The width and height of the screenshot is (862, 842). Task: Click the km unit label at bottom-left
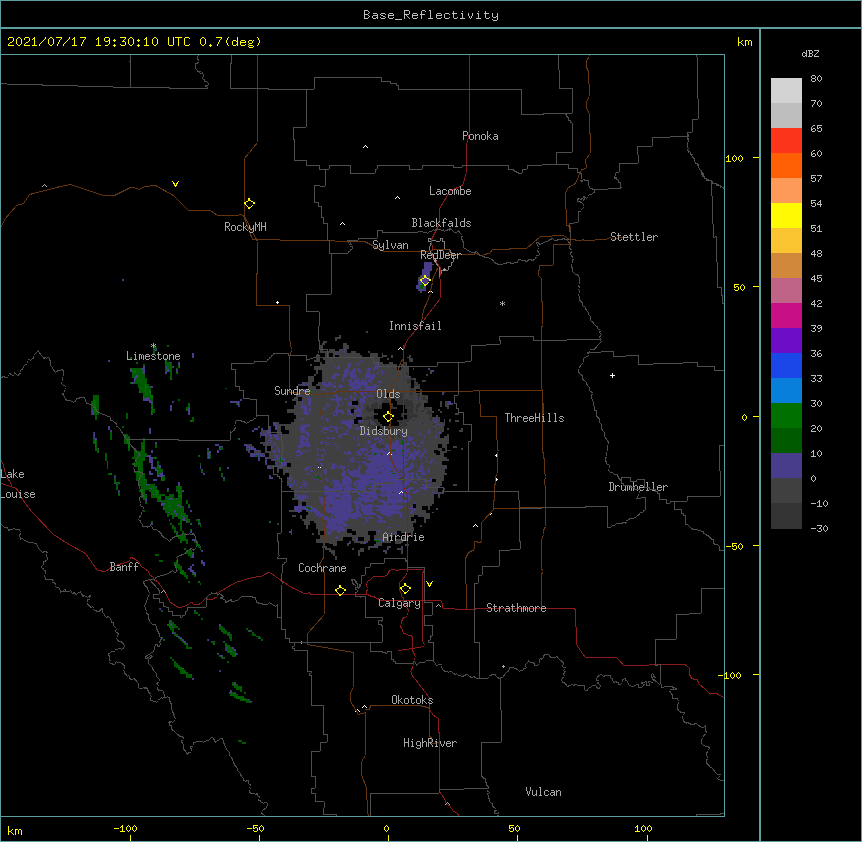15,831
